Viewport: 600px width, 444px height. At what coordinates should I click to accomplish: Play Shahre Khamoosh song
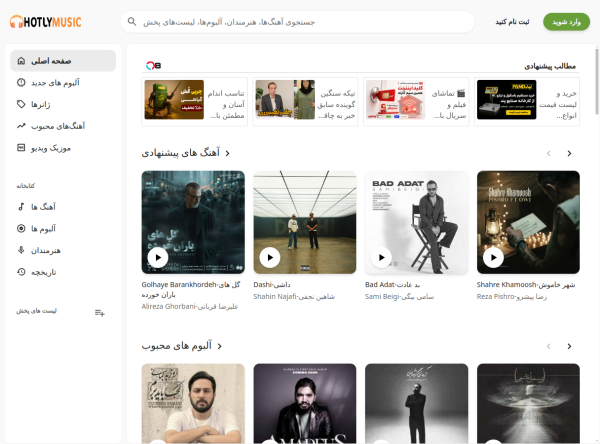point(493,258)
